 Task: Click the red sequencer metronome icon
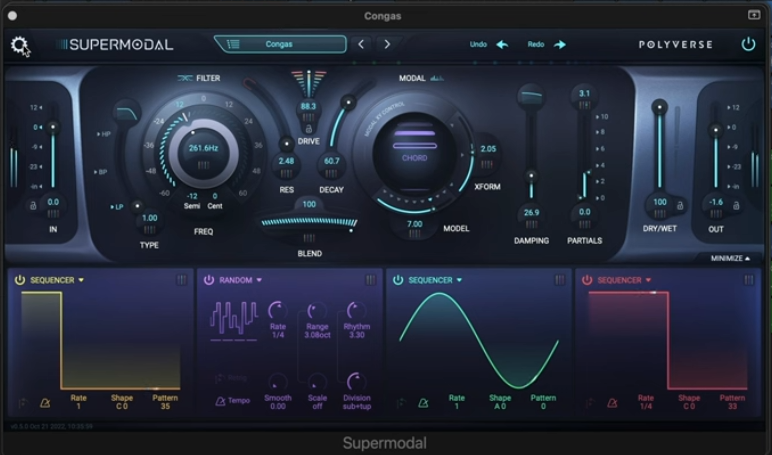[612, 403]
